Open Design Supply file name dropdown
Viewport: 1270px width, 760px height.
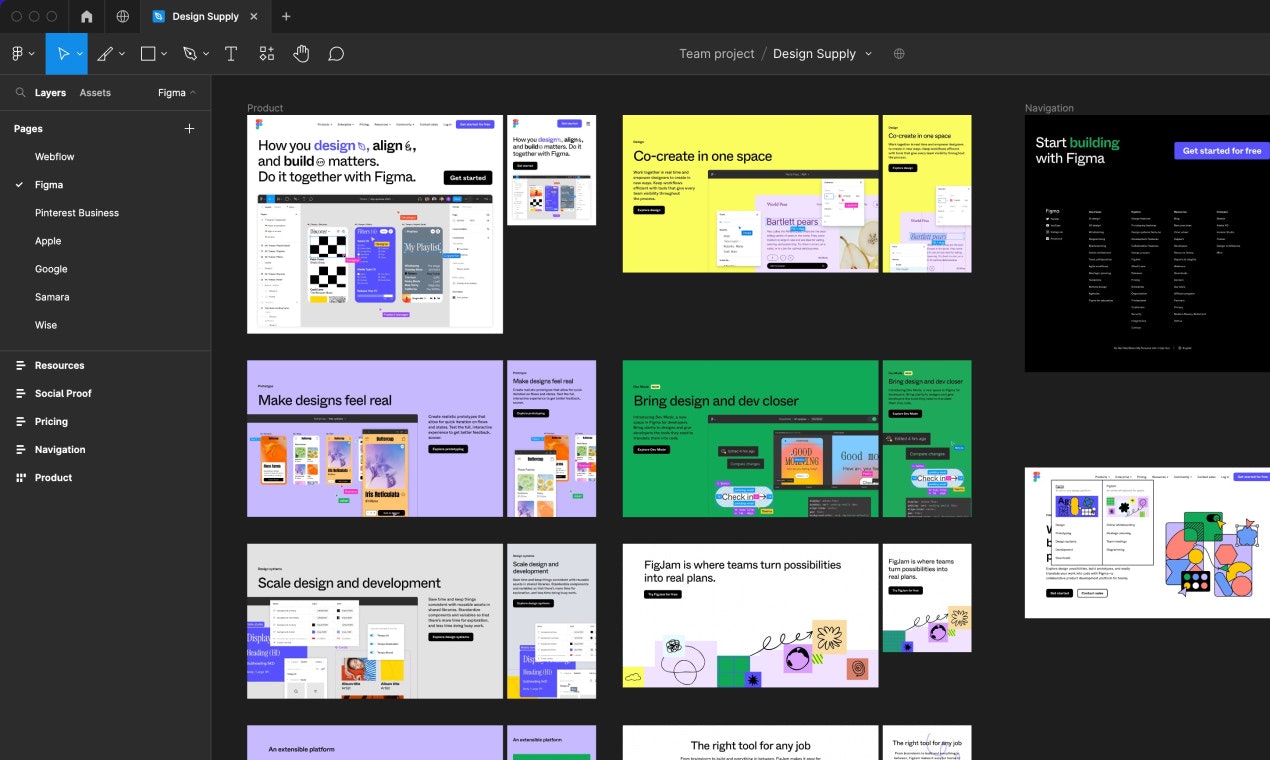[x=868, y=54]
